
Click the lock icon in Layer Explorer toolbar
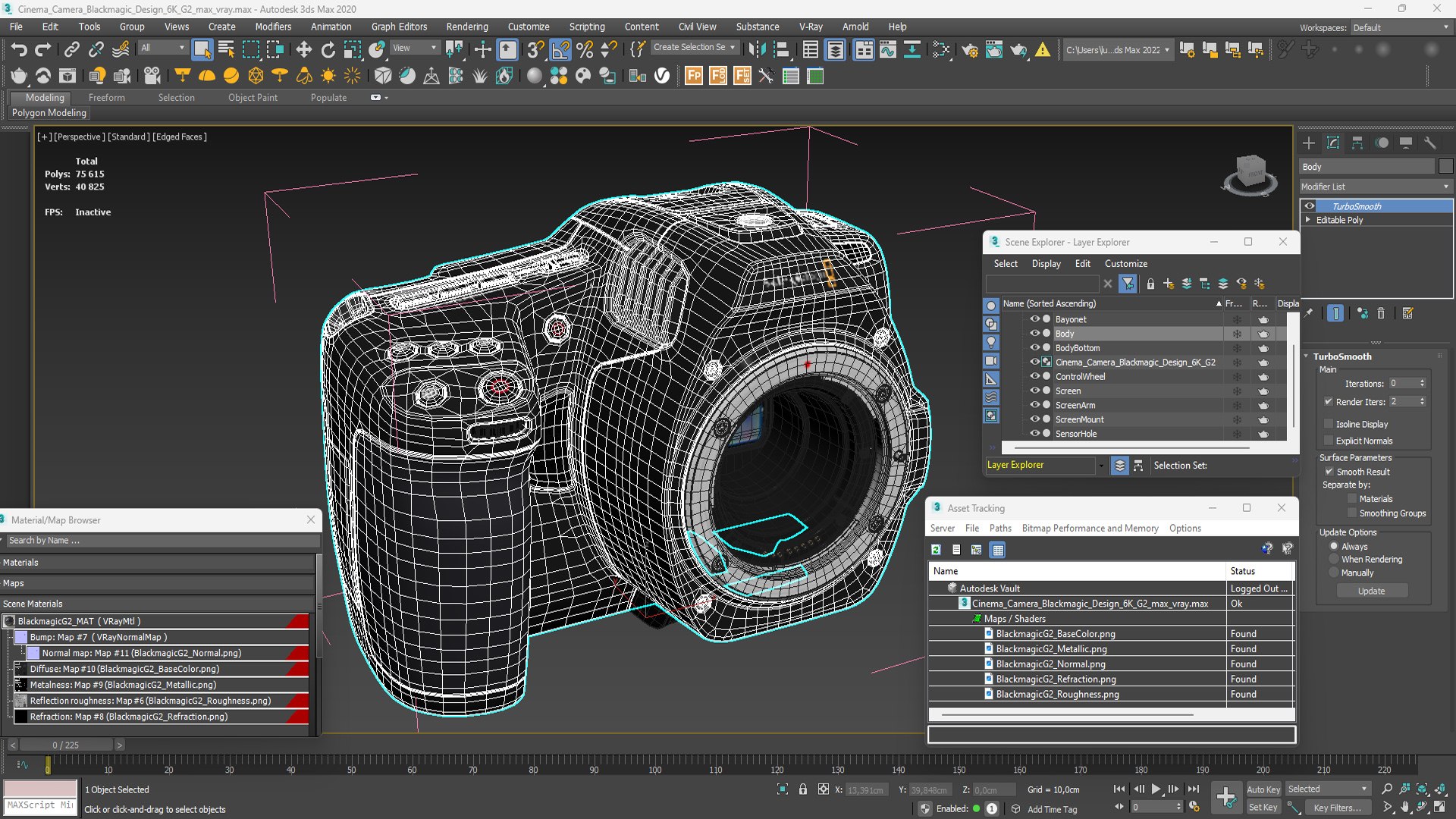pyautogui.click(x=1150, y=284)
